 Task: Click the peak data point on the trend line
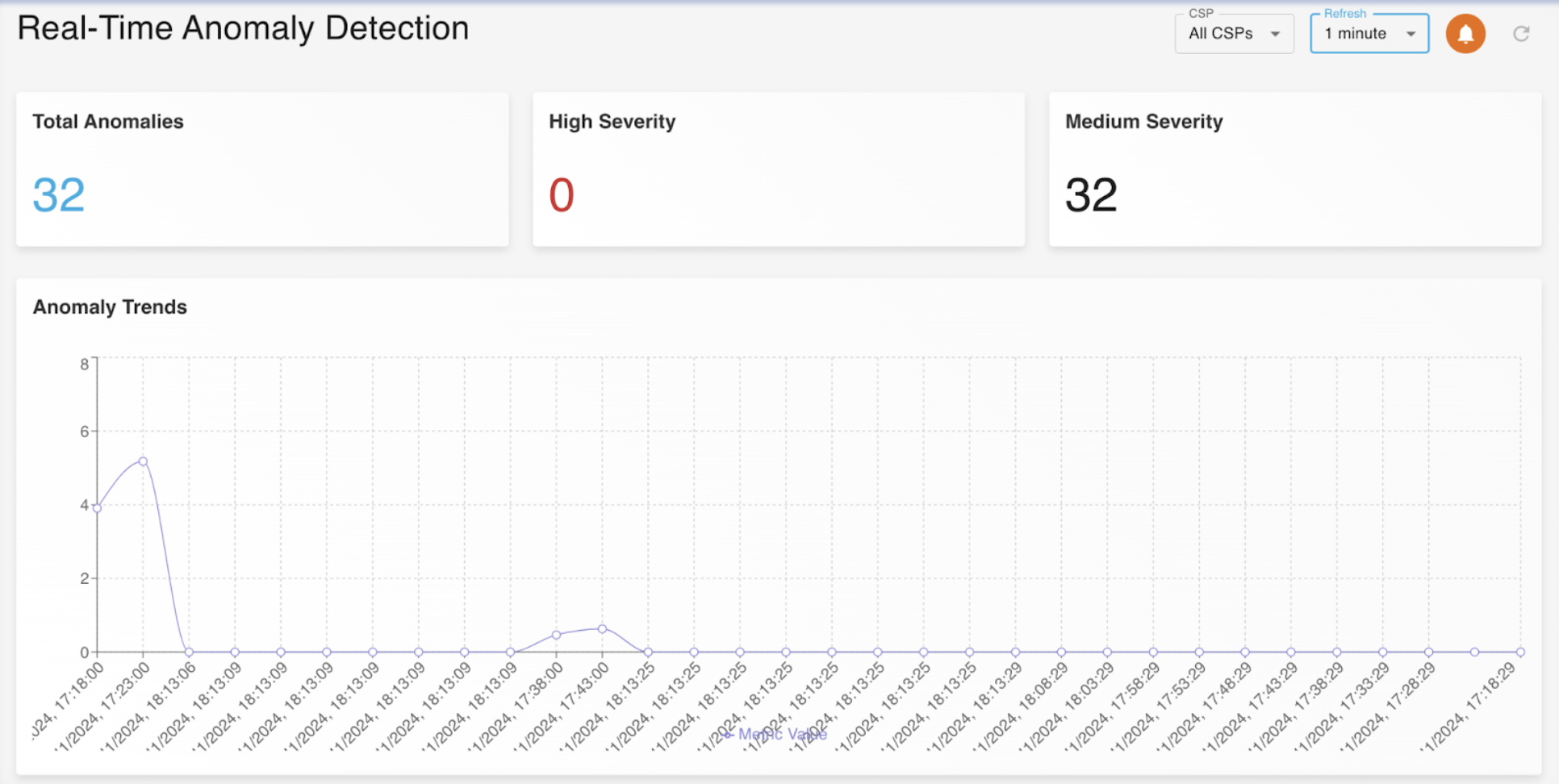click(143, 461)
